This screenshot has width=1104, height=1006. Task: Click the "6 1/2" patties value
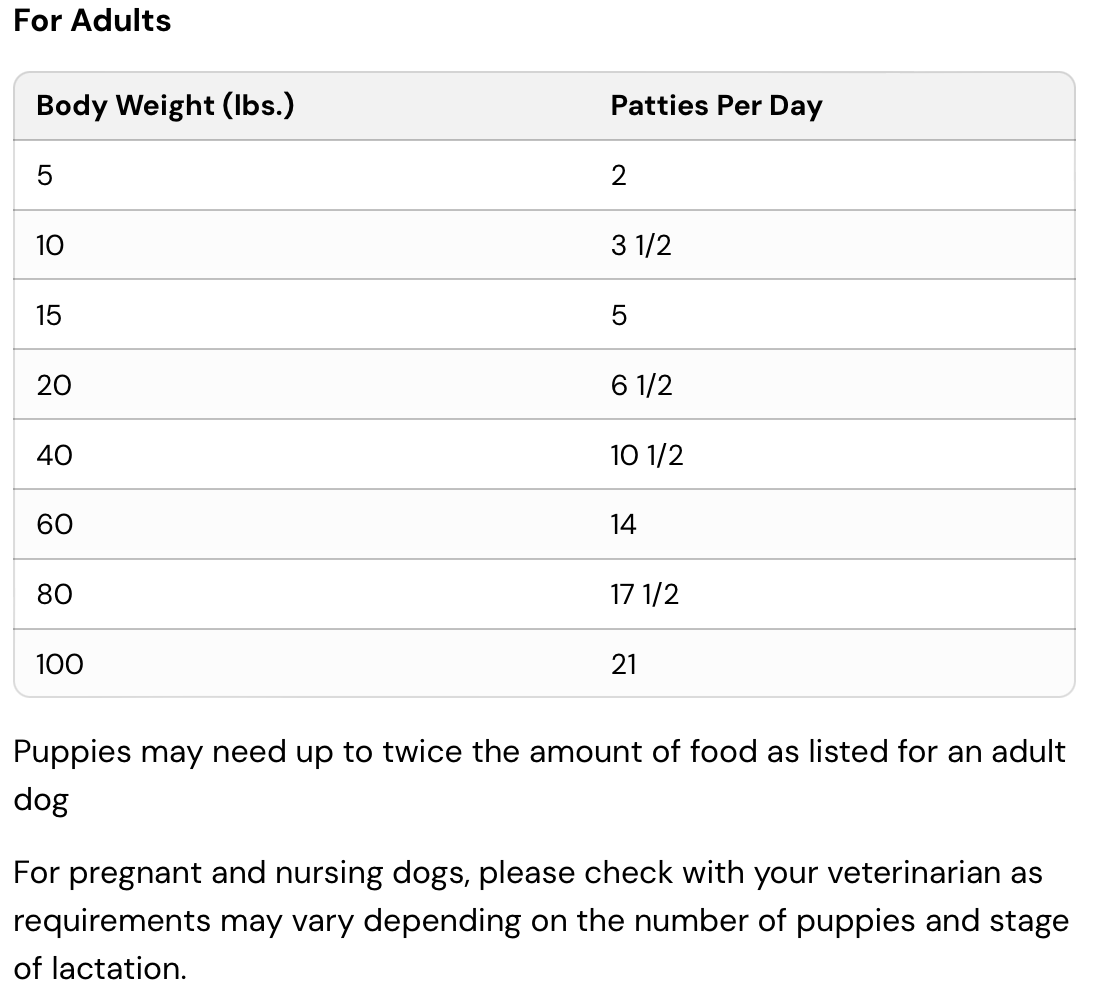641,386
